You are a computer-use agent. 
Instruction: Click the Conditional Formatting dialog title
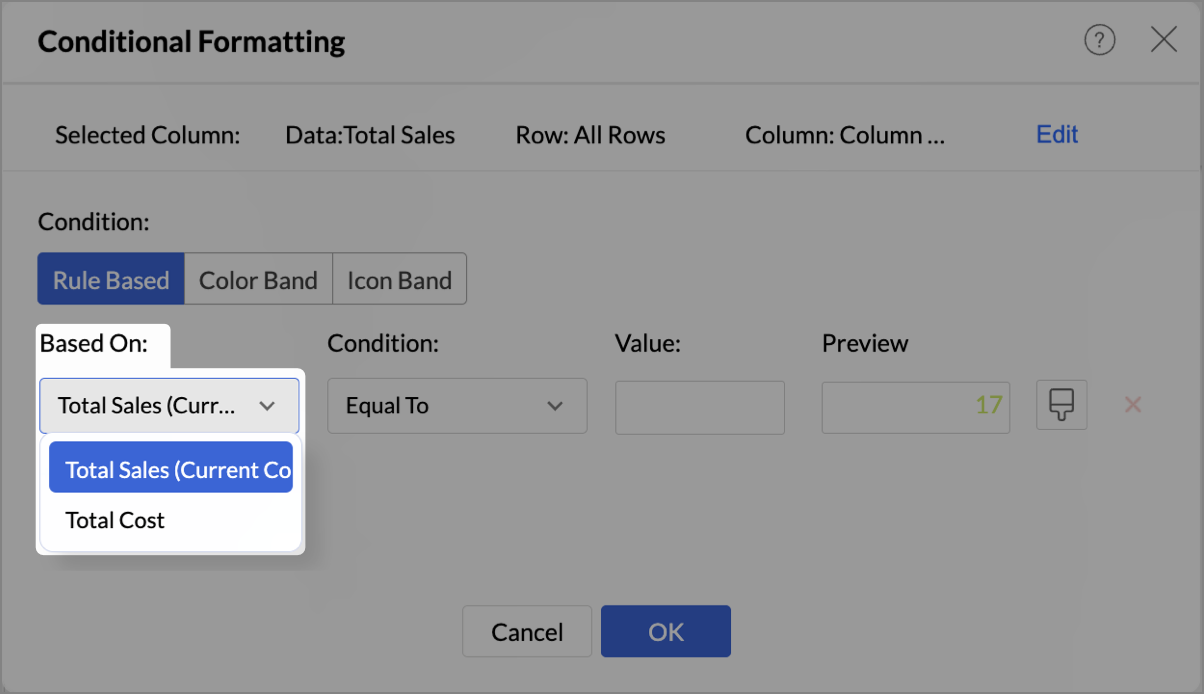[x=191, y=42]
